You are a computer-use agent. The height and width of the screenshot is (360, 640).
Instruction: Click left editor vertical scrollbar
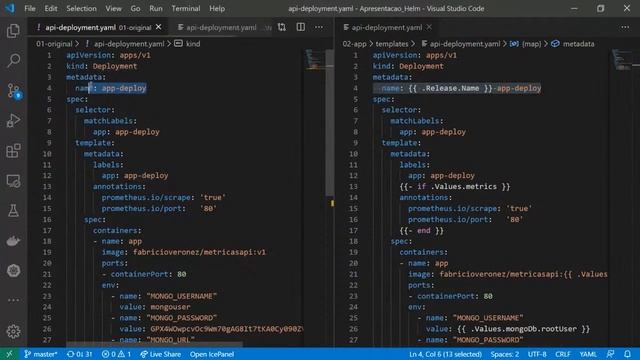[x=329, y=122]
